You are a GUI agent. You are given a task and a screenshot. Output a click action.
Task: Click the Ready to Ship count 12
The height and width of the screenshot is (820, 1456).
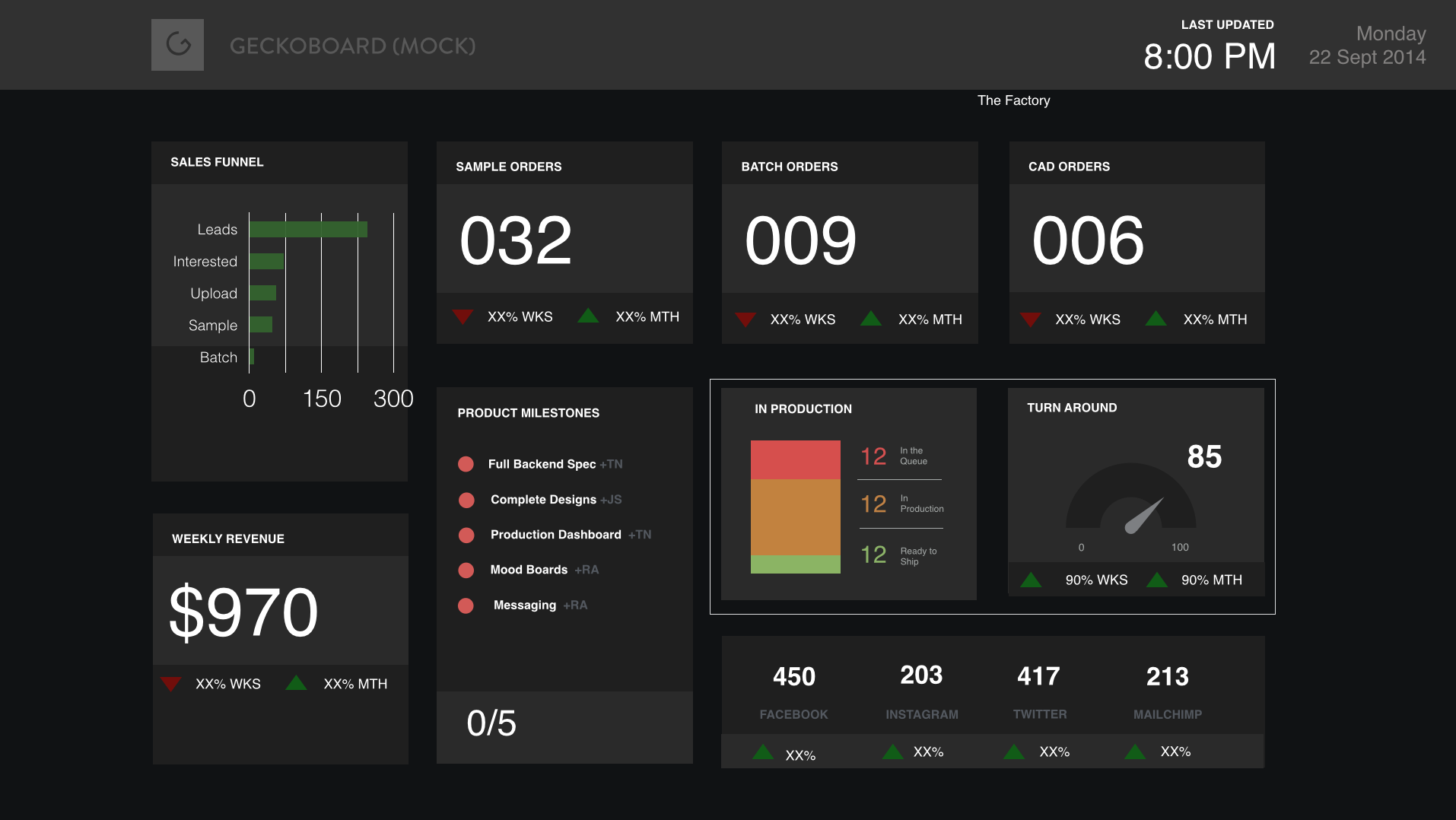point(873,555)
